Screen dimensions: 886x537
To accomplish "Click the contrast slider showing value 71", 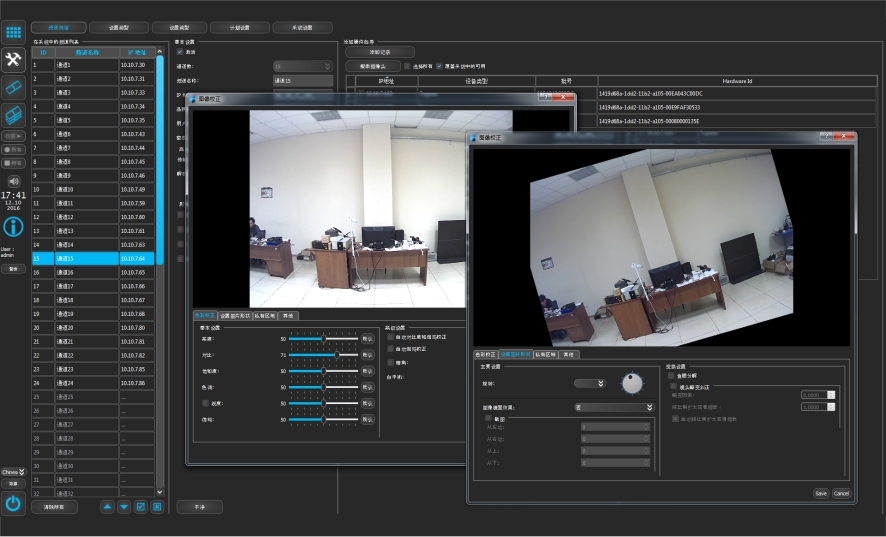I will pyautogui.click(x=337, y=354).
